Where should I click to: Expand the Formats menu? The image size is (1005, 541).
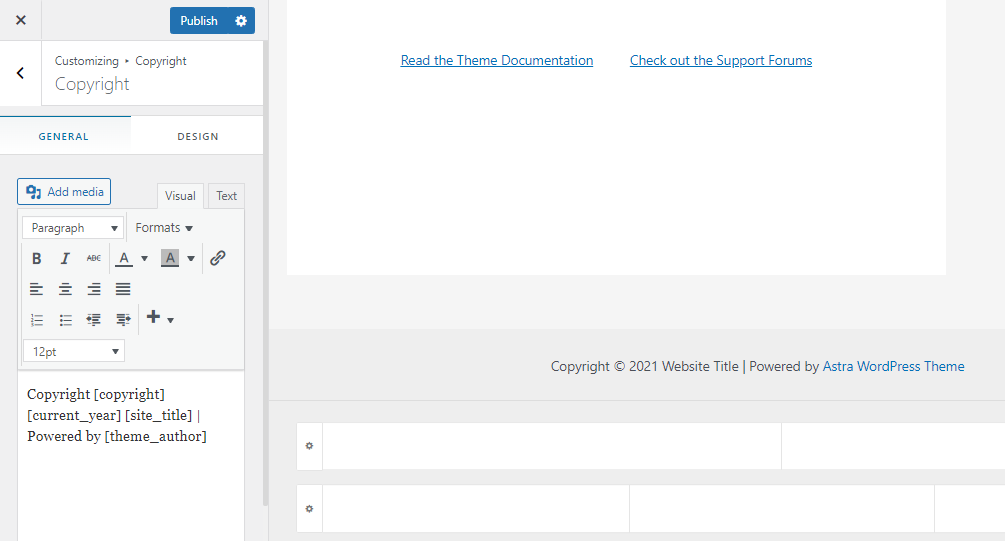tap(164, 228)
